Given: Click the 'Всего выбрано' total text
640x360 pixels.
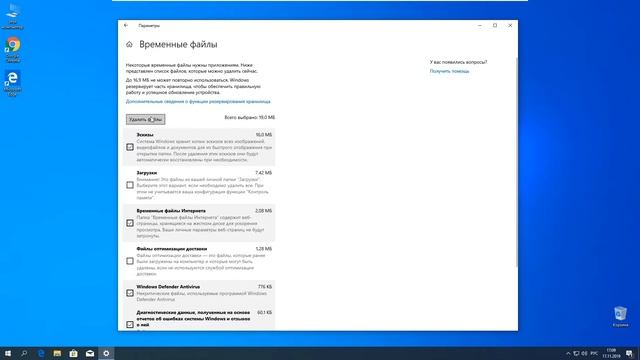Looking at the screenshot, I should [250, 117].
